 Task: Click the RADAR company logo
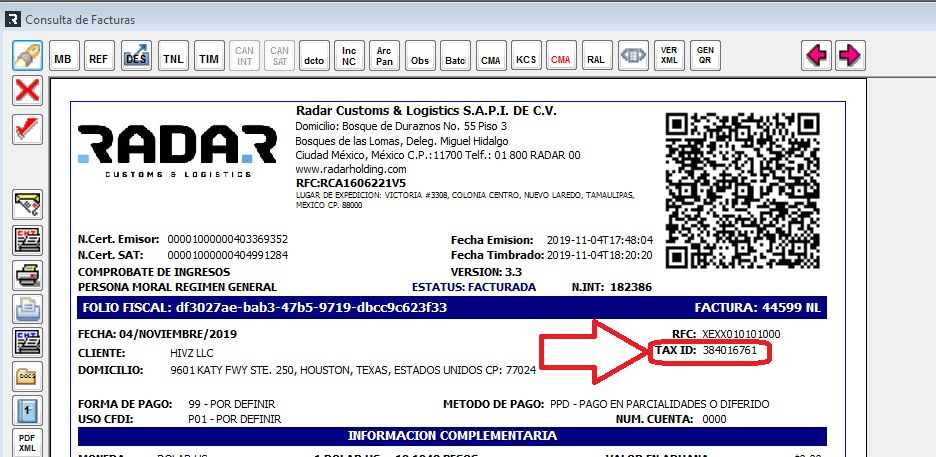click(178, 152)
